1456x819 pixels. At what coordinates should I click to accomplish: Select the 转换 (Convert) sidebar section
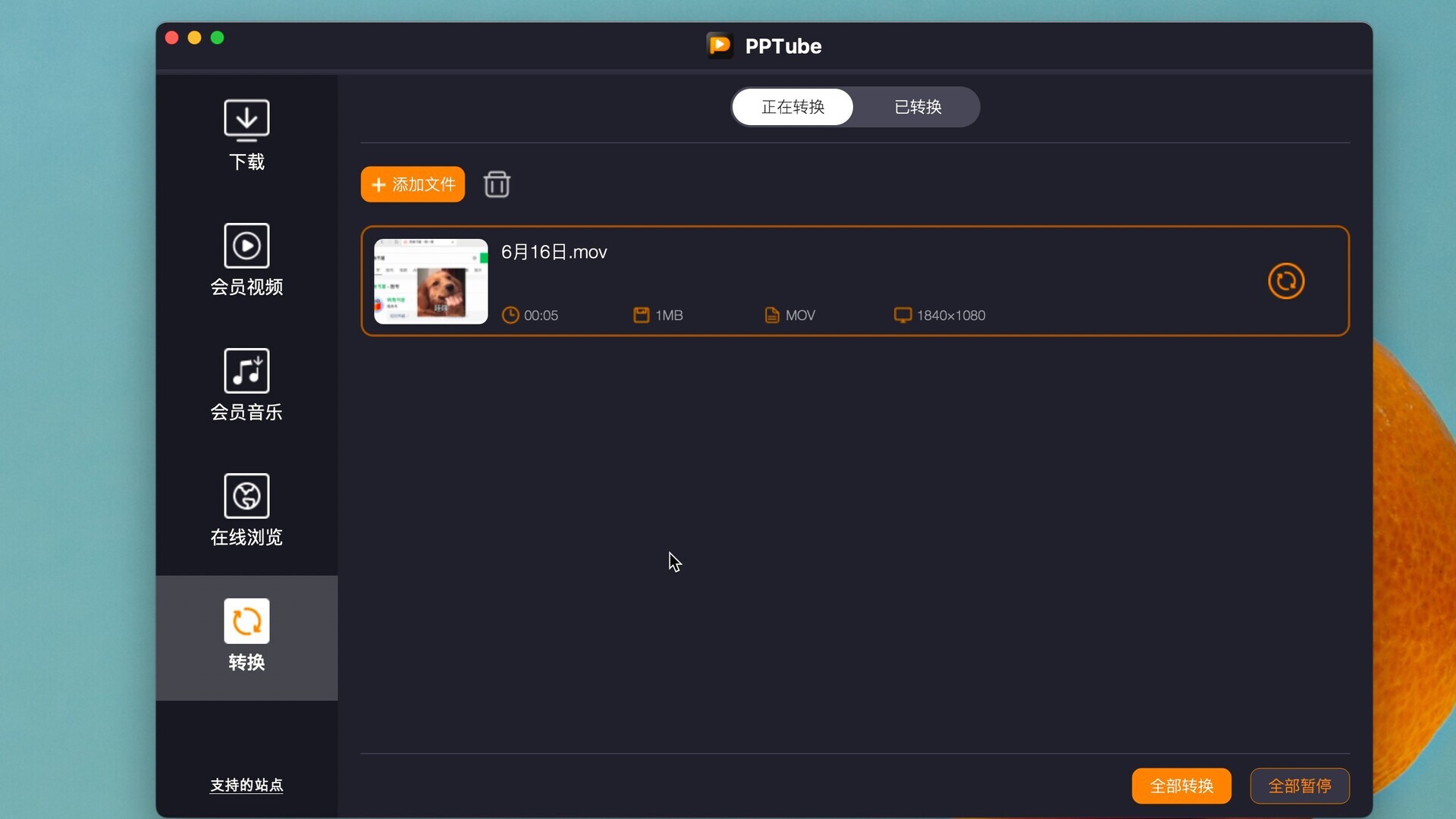coord(246,638)
